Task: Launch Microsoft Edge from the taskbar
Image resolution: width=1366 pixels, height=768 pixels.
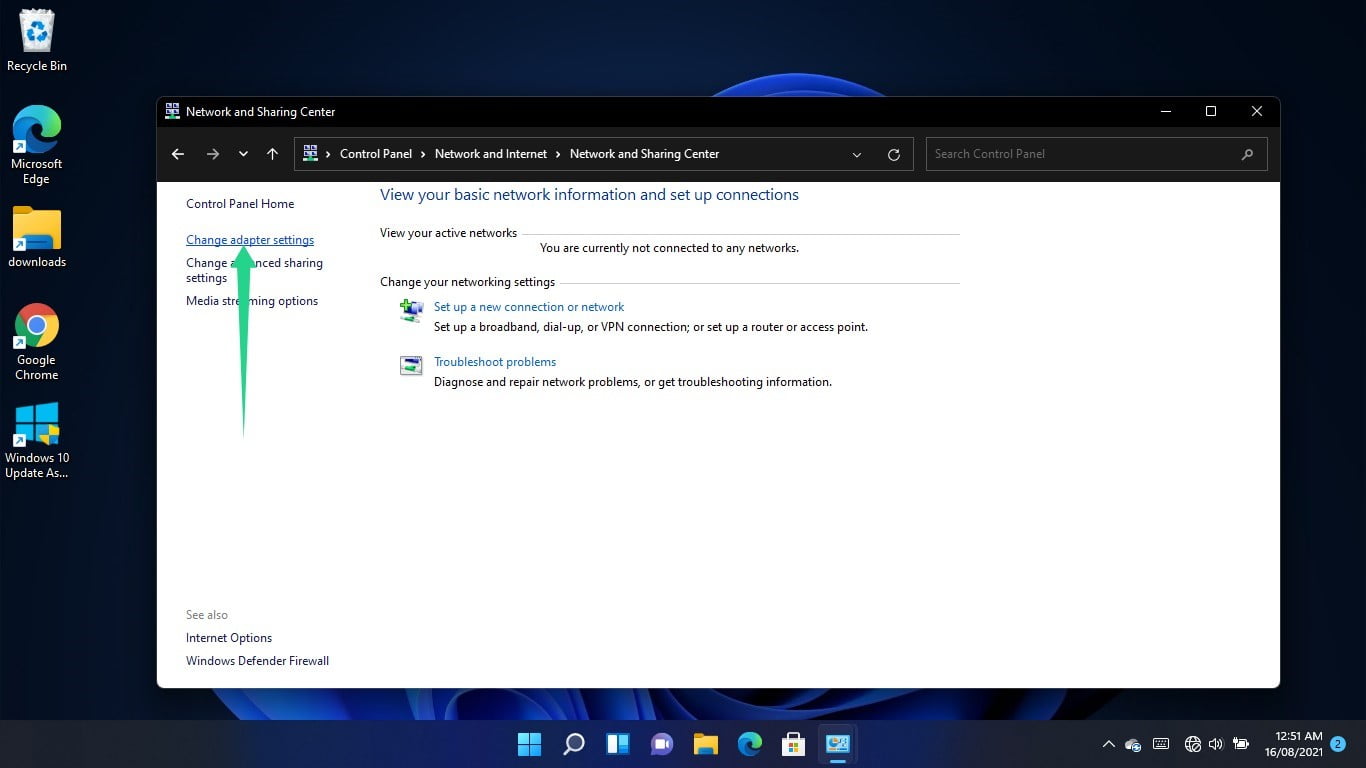Action: 749,744
